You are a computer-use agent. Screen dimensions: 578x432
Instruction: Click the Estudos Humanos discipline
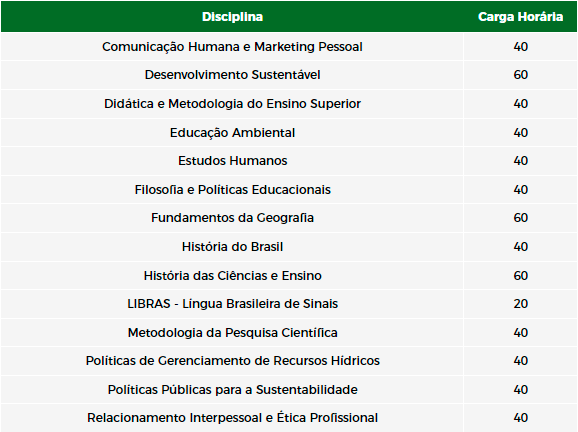click(232, 161)
